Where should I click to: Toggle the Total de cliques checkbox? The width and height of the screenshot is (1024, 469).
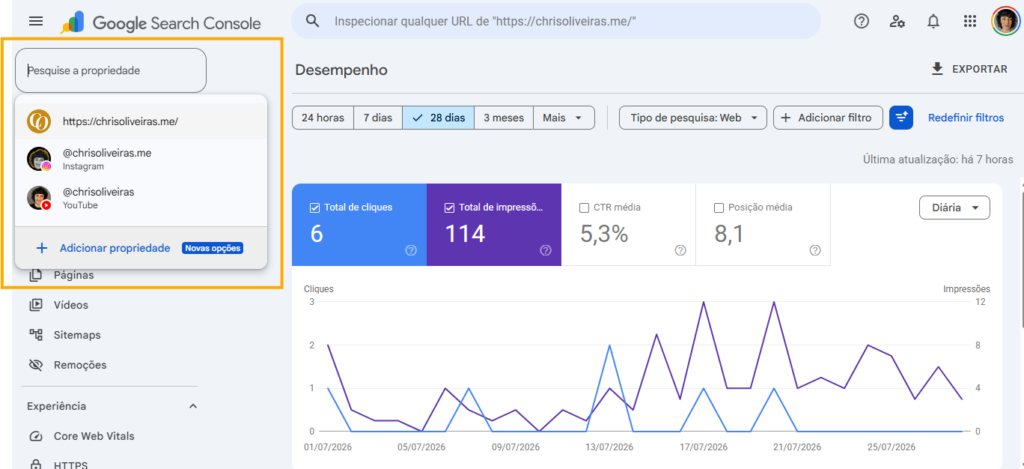click(314, 208)
